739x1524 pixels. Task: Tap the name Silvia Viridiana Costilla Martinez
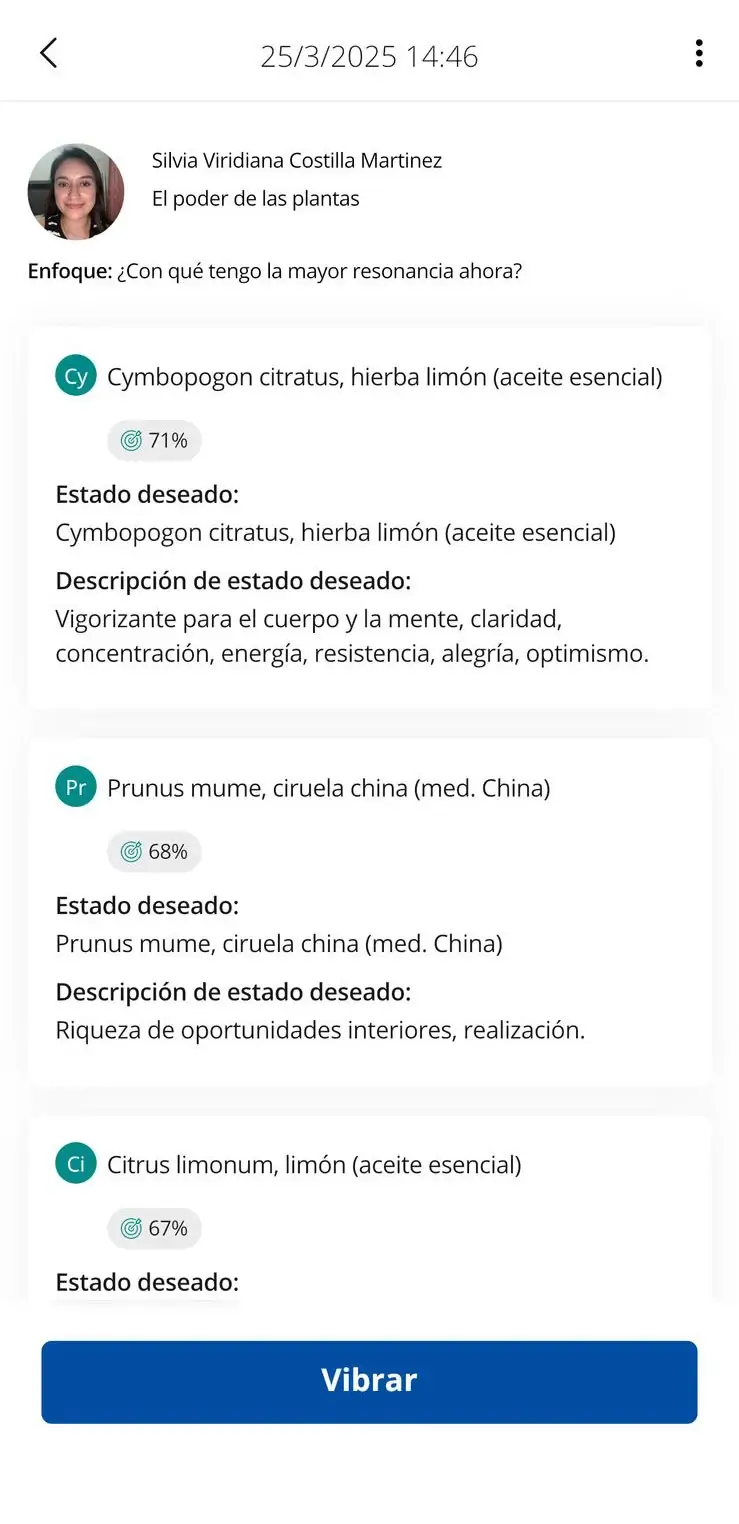click(x=297, y=160)
